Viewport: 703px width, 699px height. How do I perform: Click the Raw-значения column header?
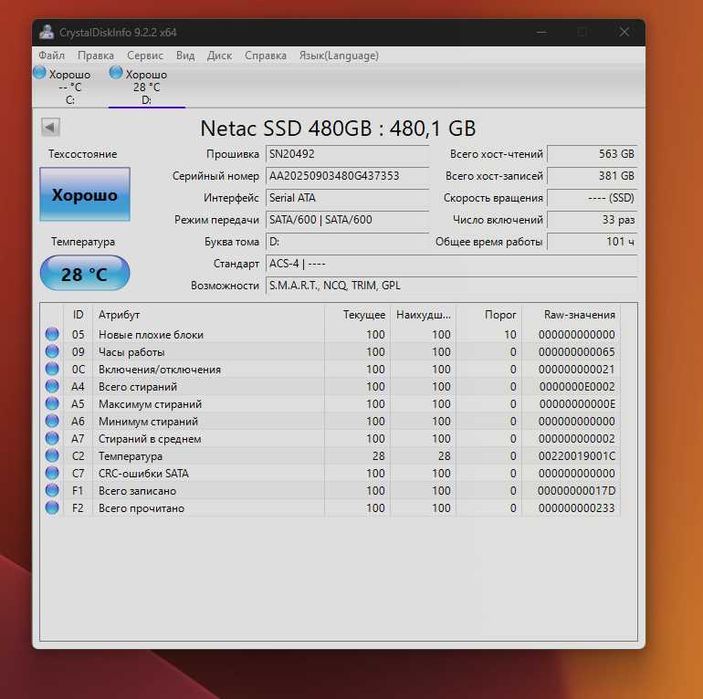571,315
